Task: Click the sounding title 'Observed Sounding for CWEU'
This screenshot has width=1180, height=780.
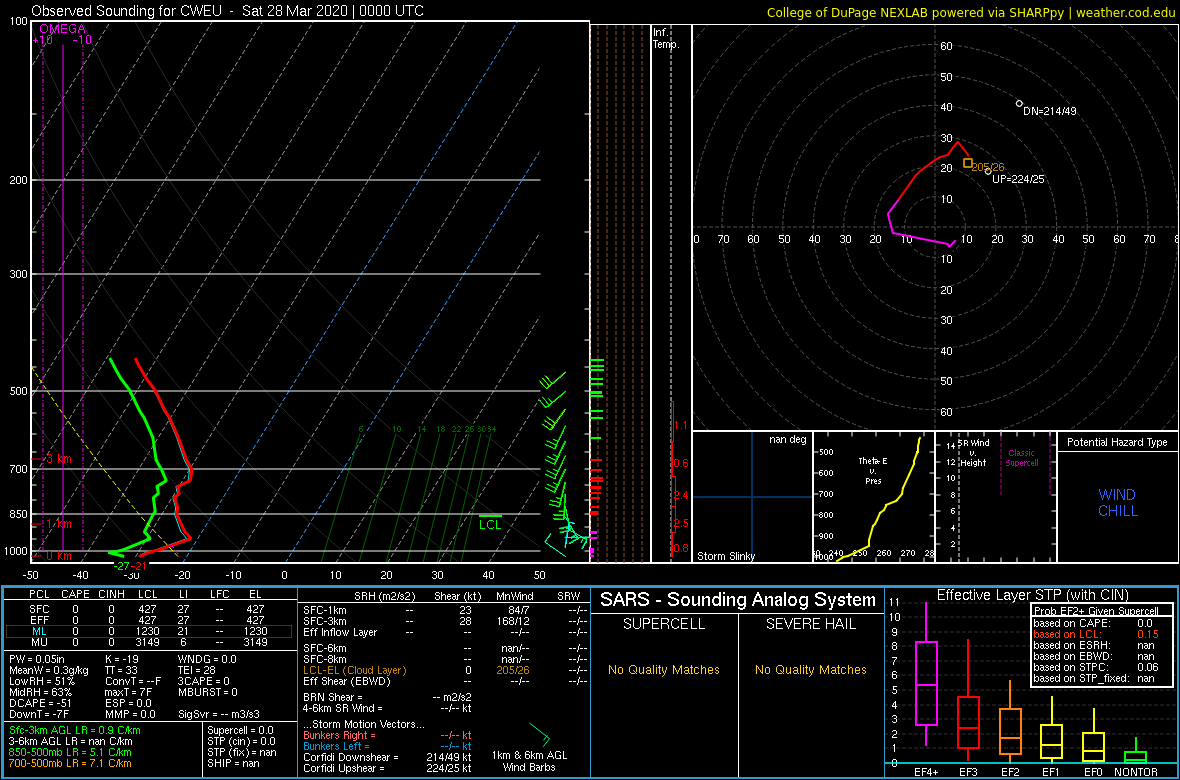Action: point(132,11)
